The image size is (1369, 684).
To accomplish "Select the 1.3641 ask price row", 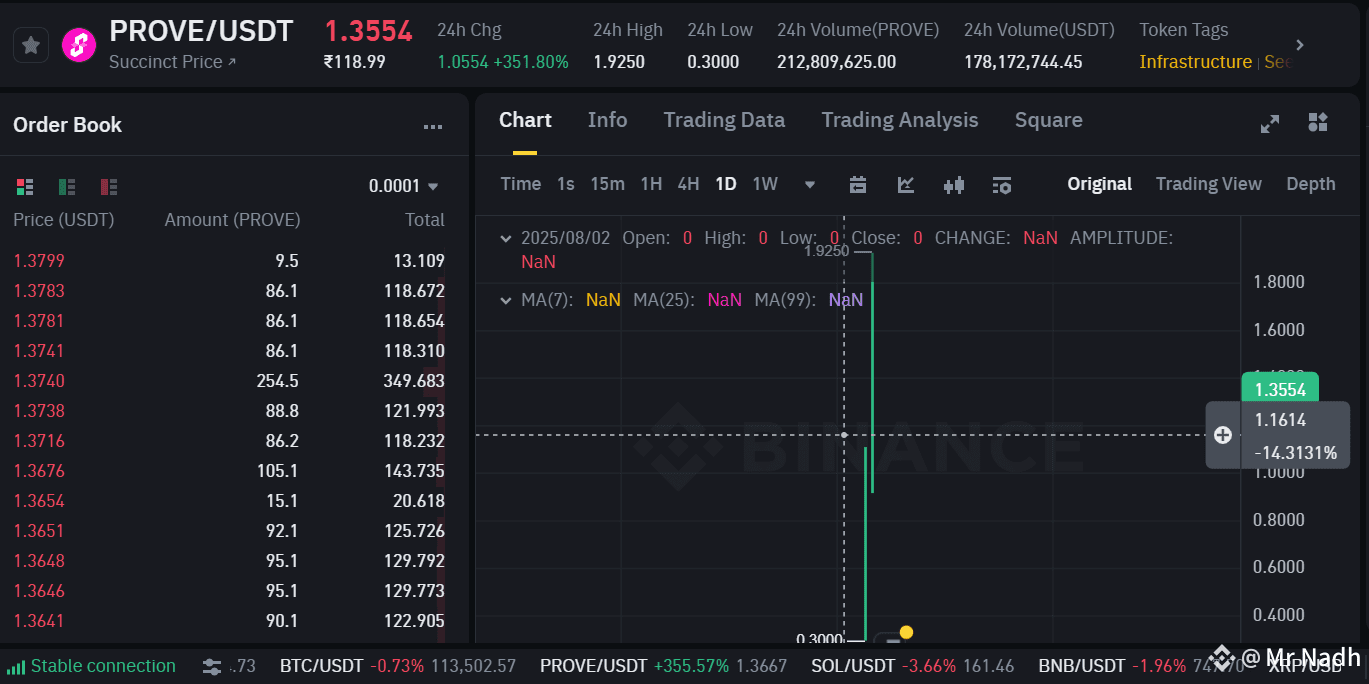I will 229,621.
